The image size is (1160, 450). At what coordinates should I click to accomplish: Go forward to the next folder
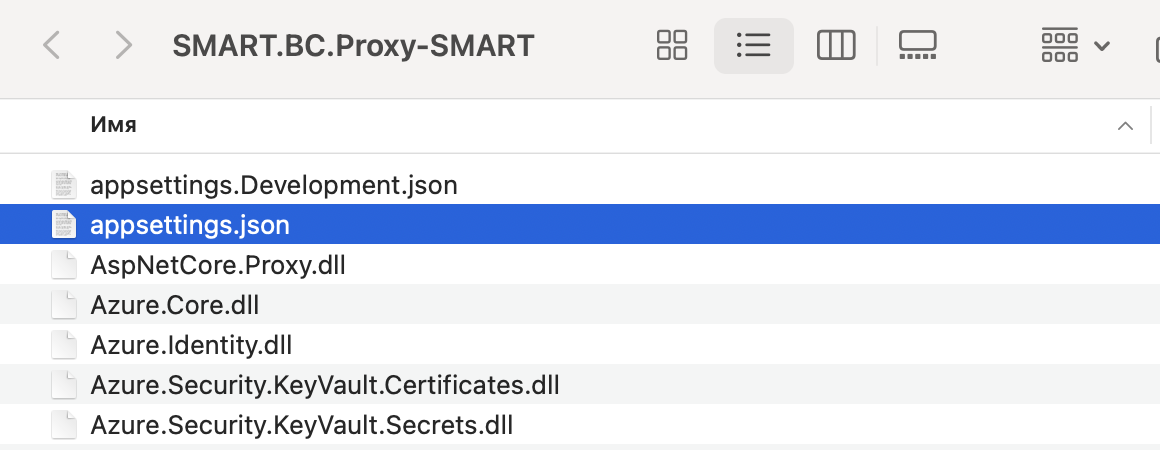pos(123,45)
